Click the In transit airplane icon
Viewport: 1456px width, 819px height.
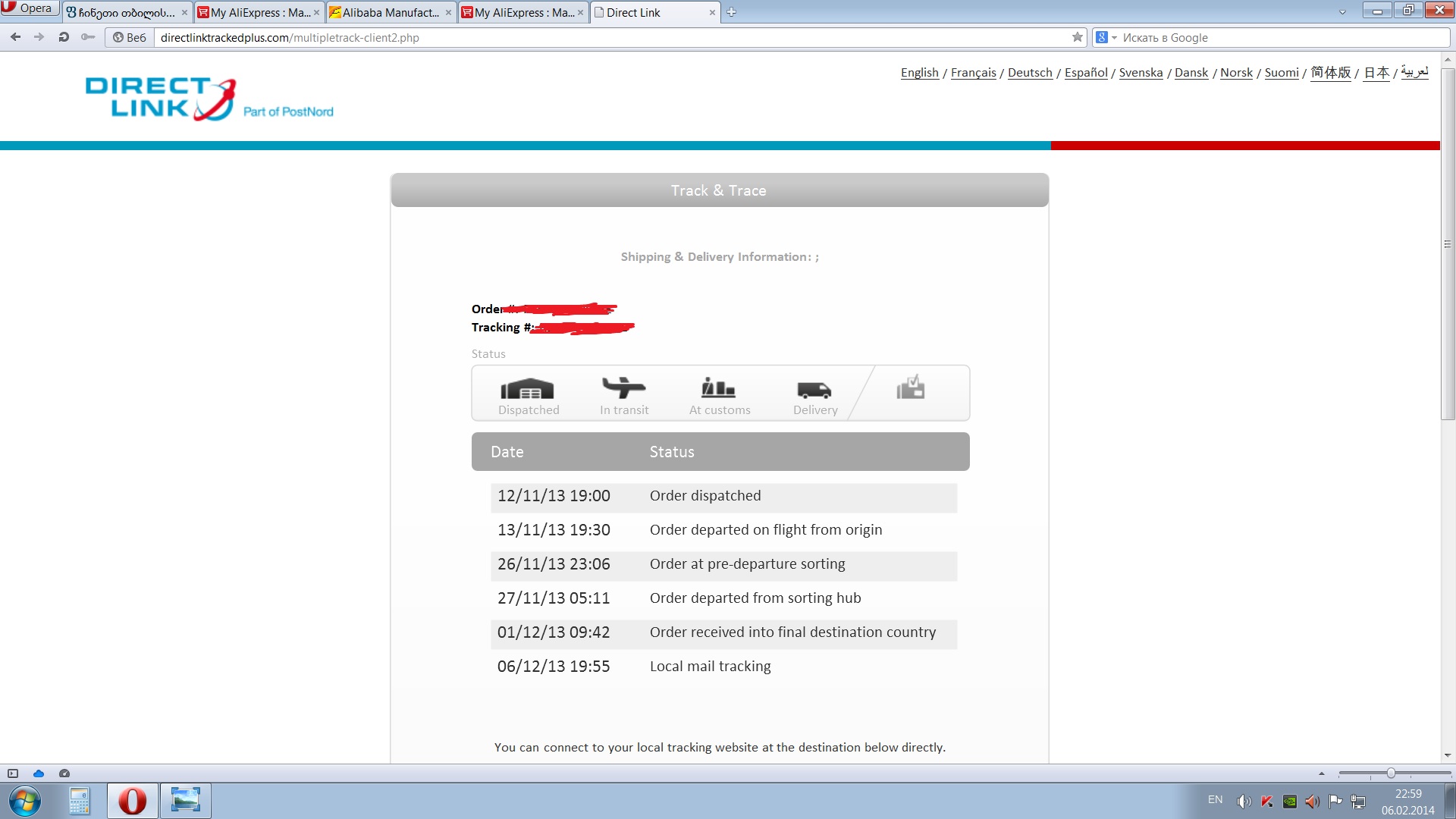pos(623,387)
